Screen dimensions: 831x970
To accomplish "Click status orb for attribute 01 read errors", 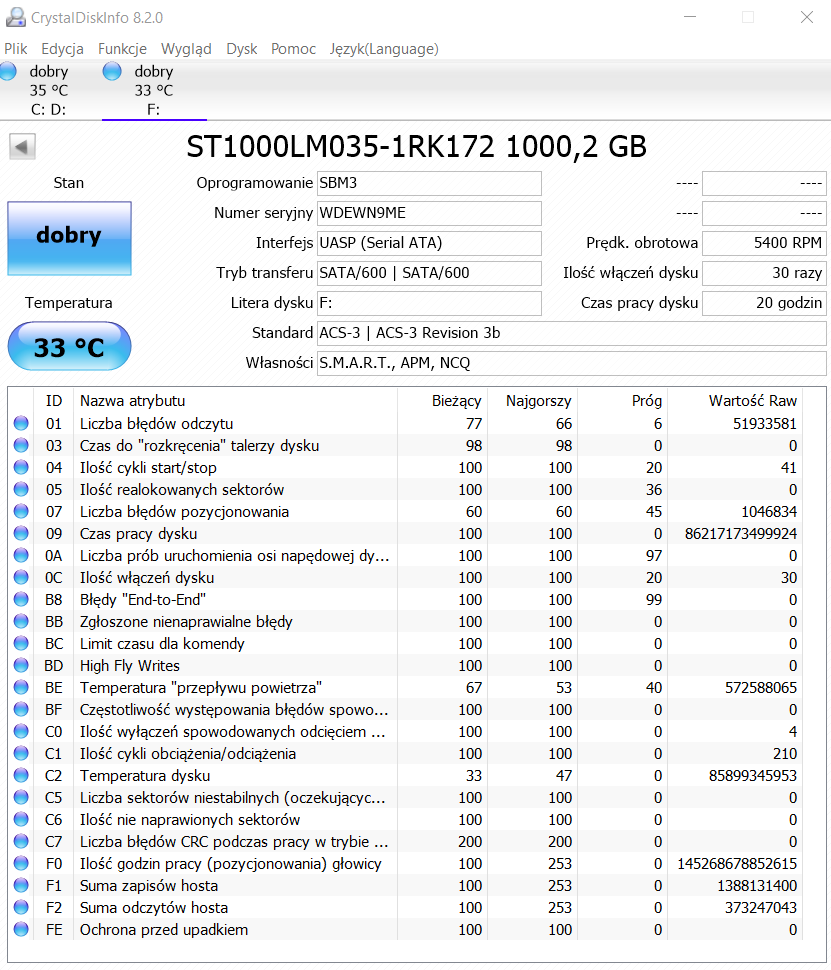I will coord(21,423).
